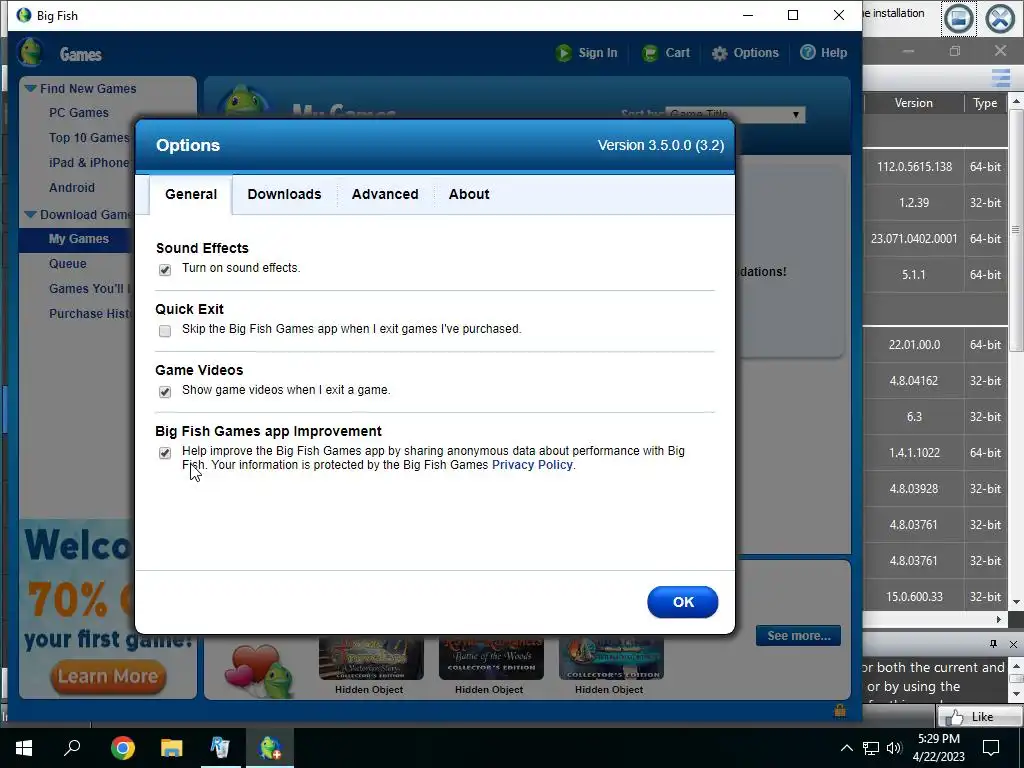Open Android sidebar item
Viewport: 1024px width, 768px height.
tap(72, 187)
